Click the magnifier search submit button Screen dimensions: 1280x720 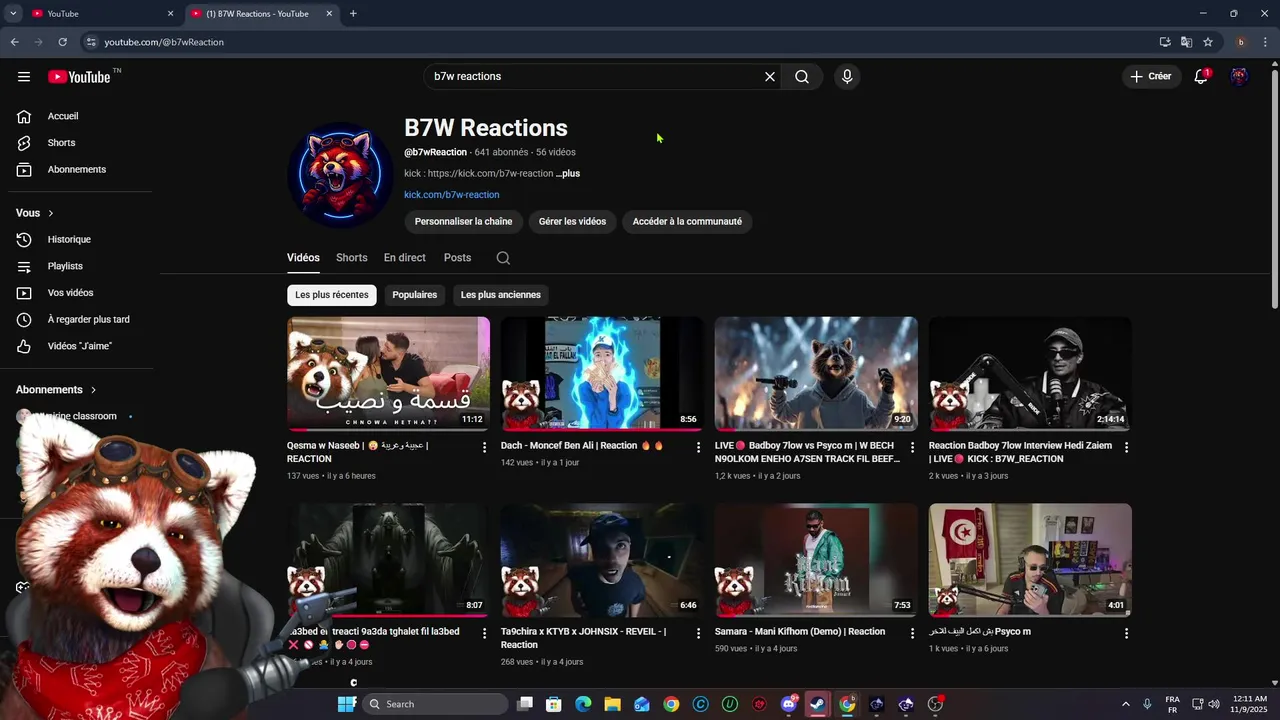[x=802, y=77]
